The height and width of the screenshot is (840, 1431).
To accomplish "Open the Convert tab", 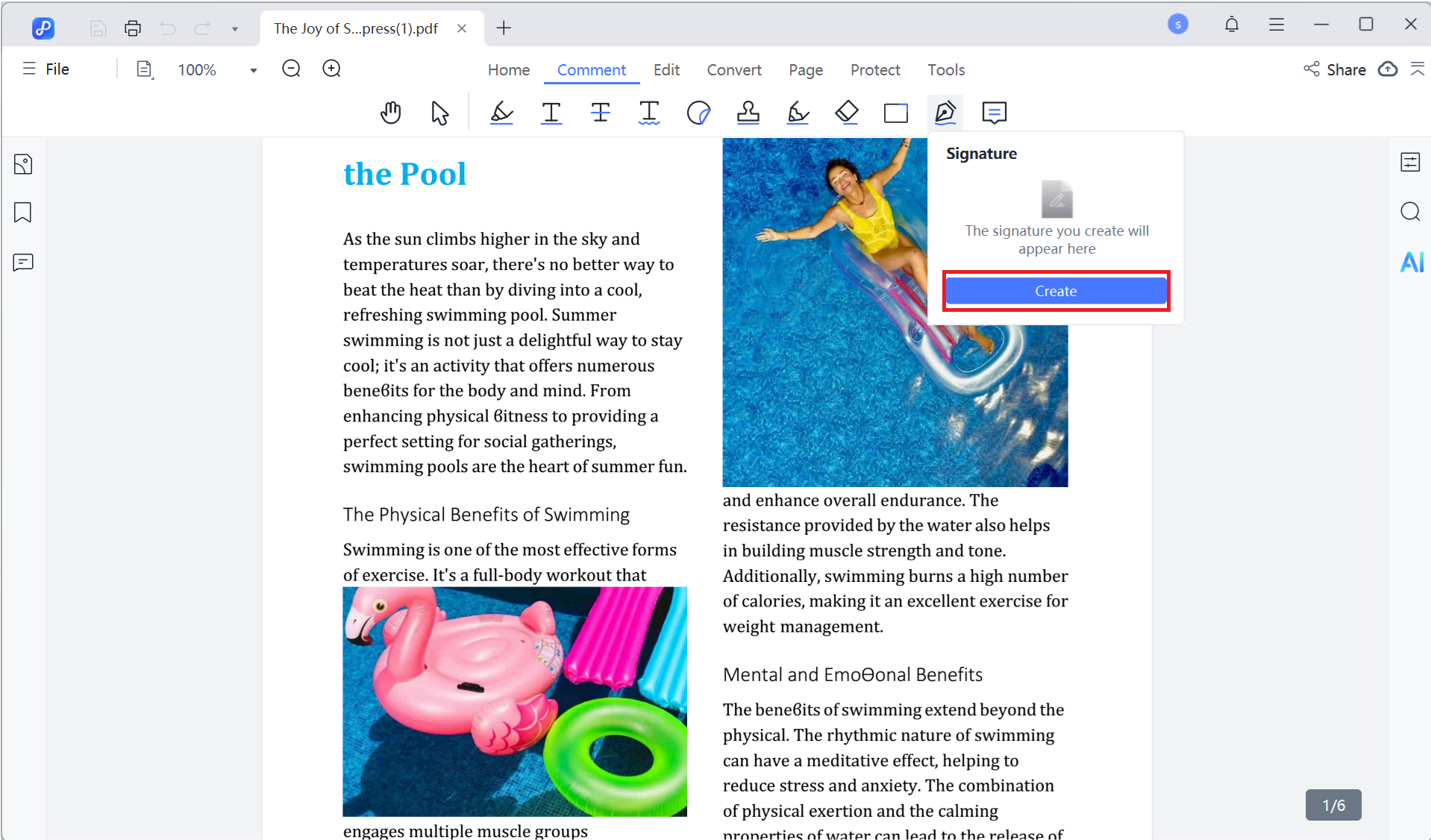I will [733, 70].
